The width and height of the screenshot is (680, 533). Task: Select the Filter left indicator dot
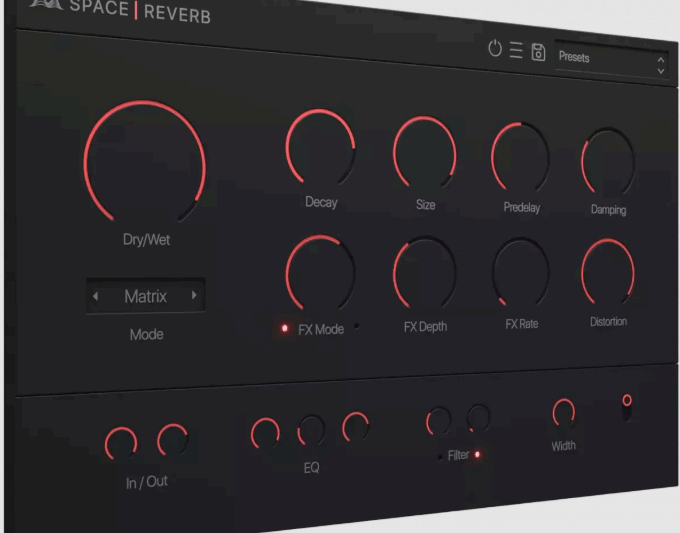[x=440, y=457]
